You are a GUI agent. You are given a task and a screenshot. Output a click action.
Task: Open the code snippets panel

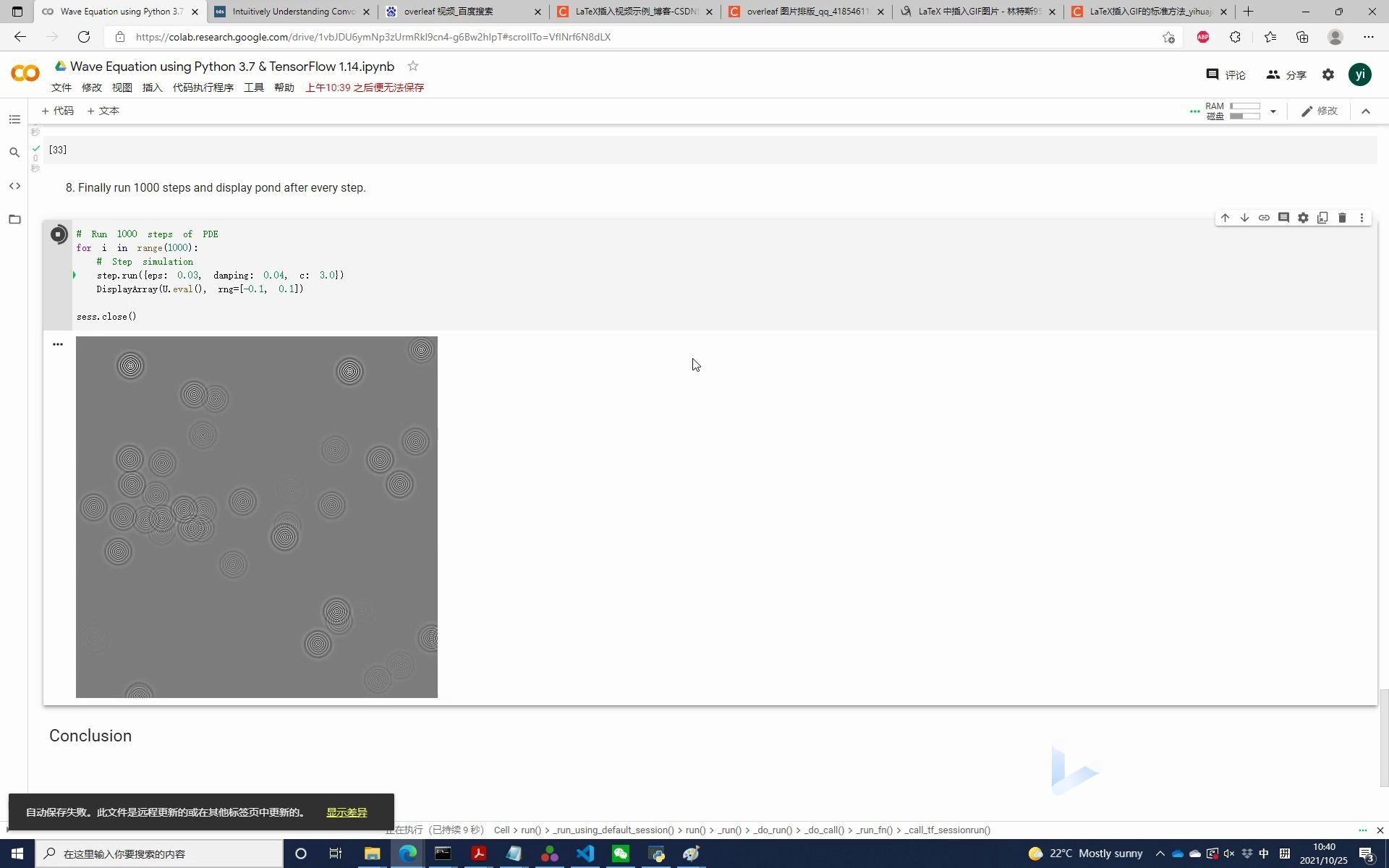[14, 186]
